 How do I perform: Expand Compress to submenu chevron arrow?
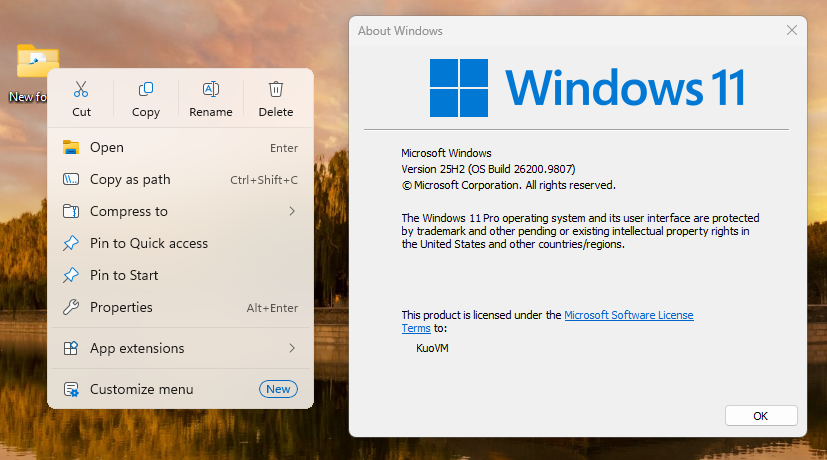(x=292, y=212)
